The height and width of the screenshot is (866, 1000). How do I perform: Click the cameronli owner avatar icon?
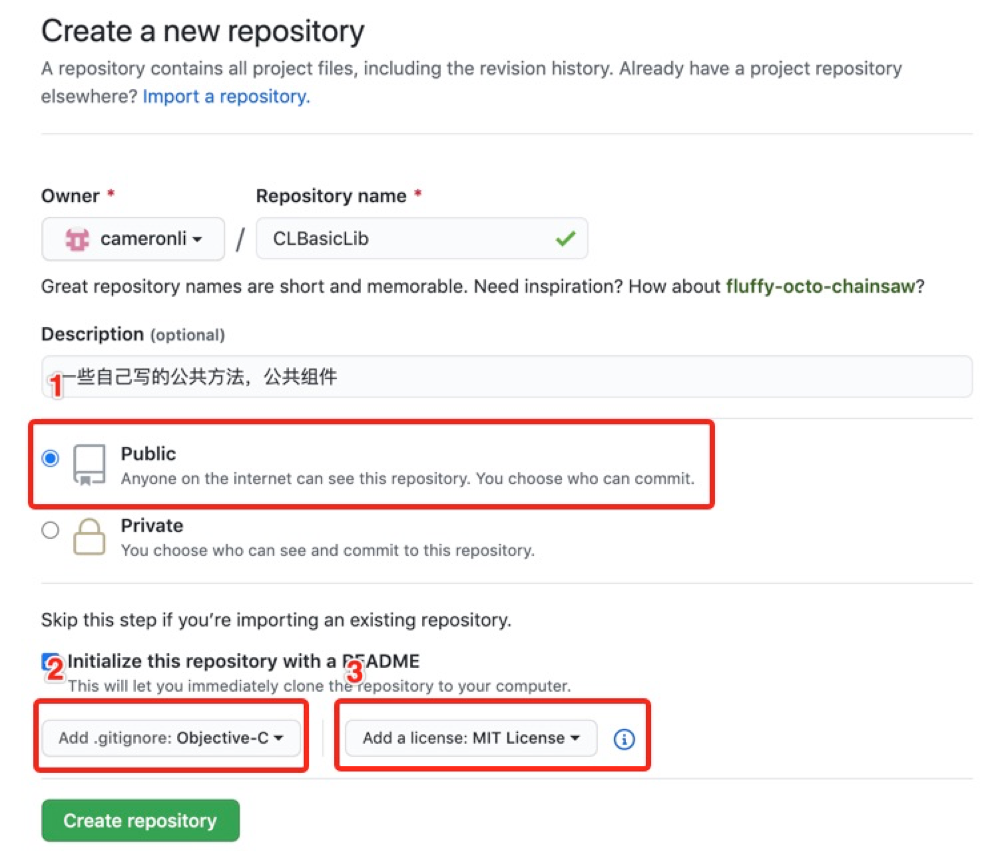(77, 239)
